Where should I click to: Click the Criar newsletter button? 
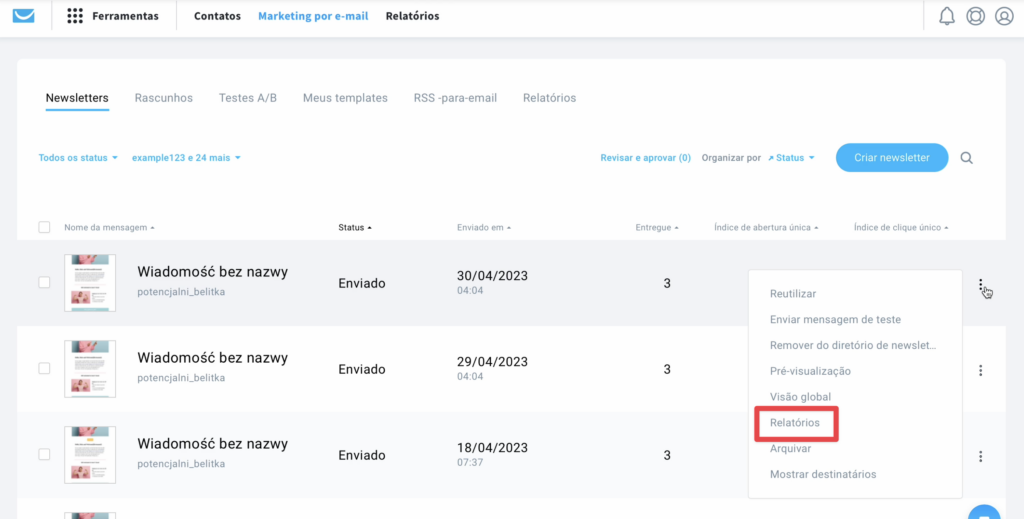892,158
